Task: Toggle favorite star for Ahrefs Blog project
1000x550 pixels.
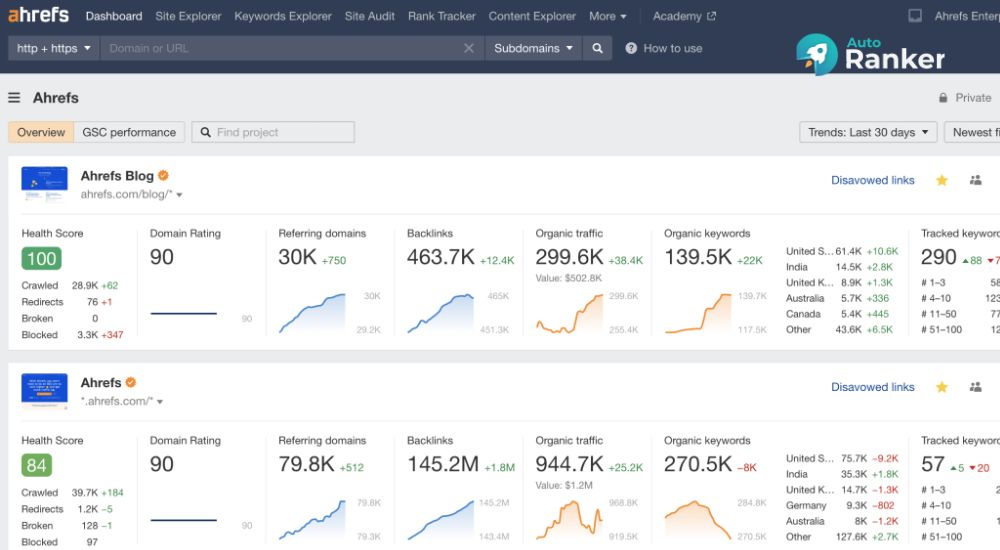Action: click(x=941, y=181)
